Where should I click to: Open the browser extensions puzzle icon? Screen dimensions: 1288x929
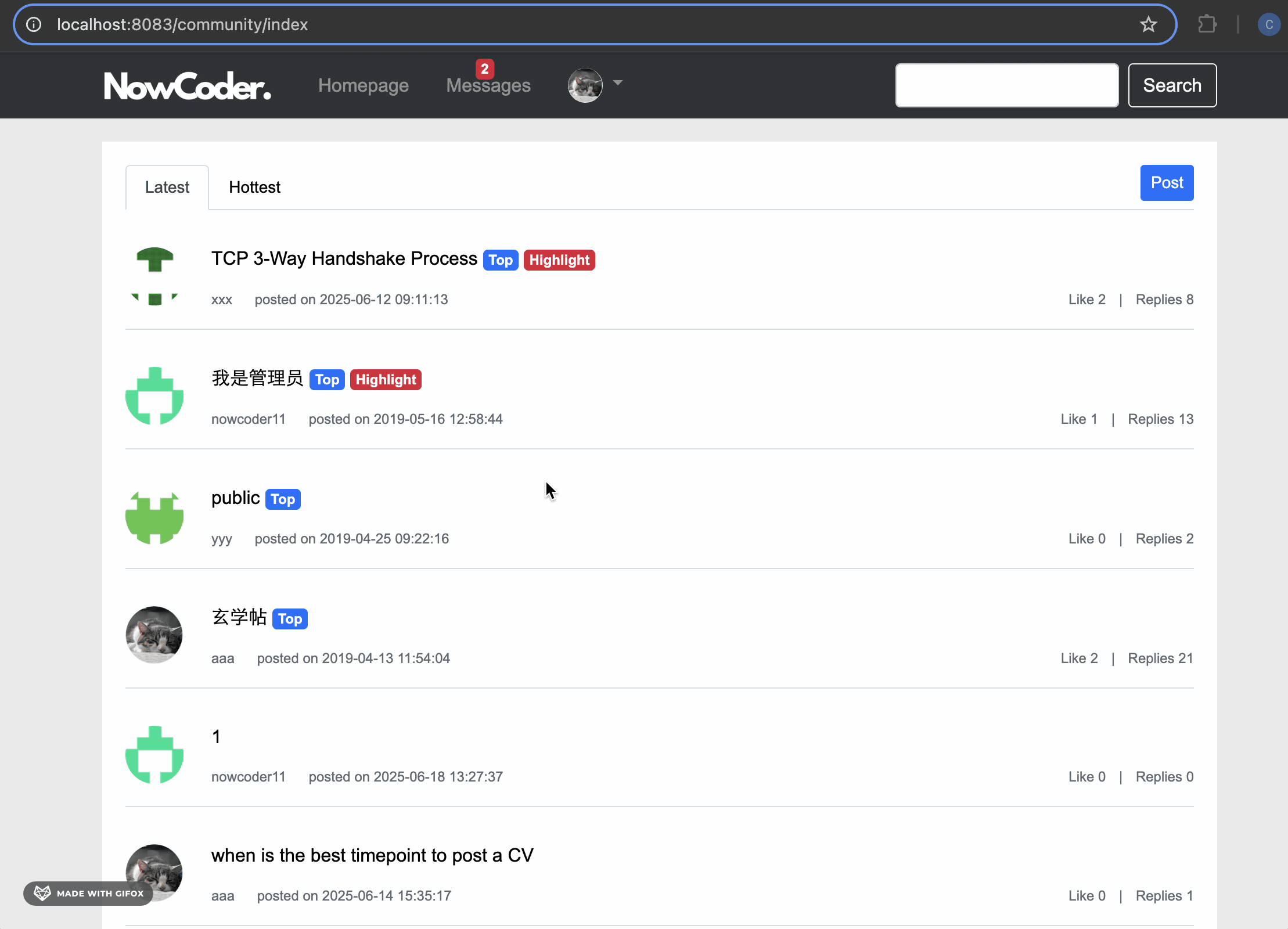(1207, 24)
